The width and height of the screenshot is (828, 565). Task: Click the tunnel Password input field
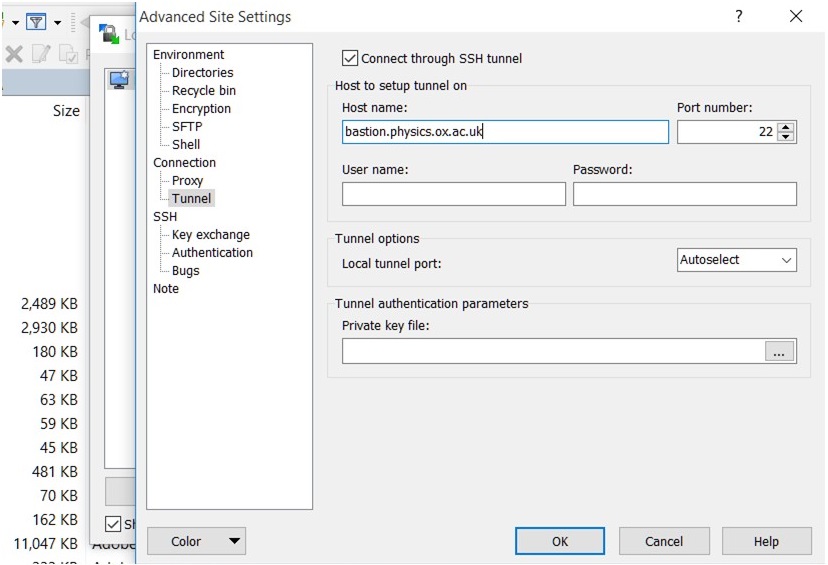coord(684,194)
